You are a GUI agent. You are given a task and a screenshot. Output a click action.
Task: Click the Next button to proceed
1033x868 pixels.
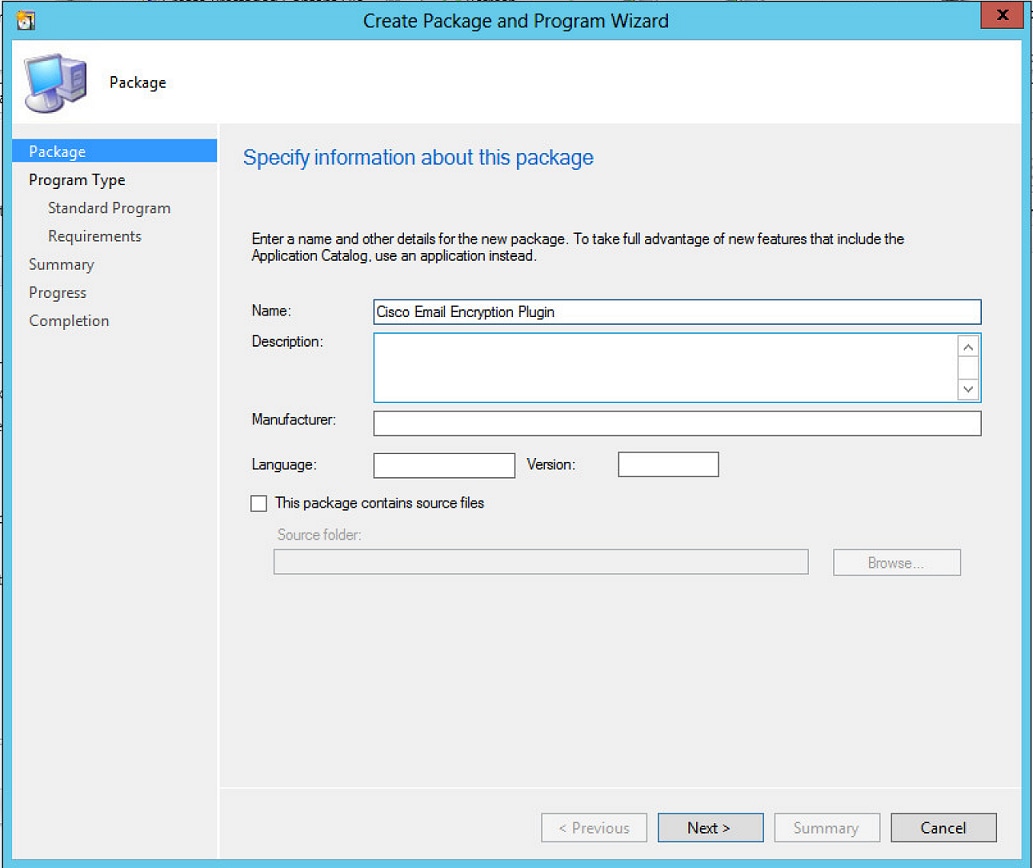tap(710, 827)
